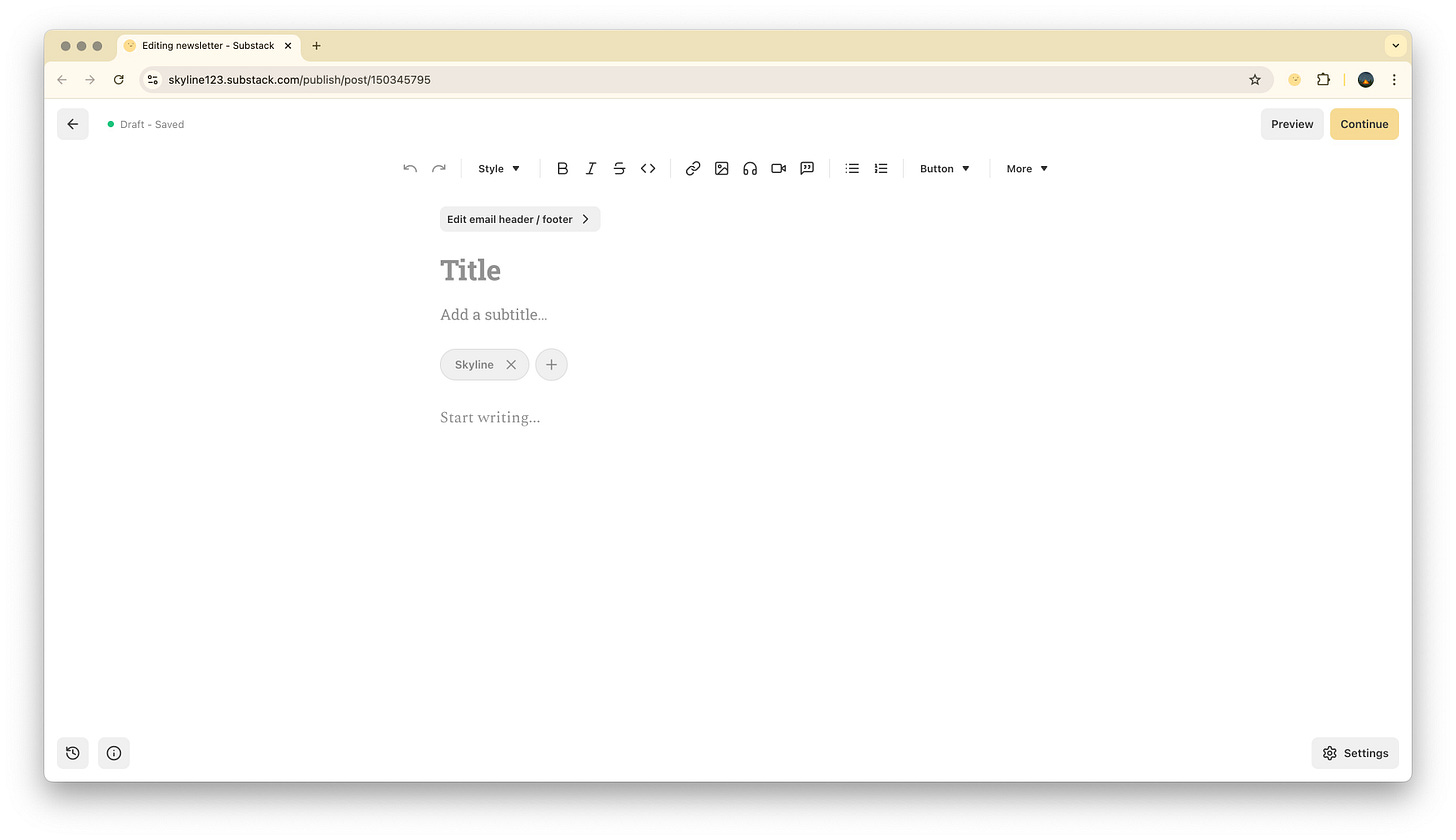This screenshot has height=840, width=1456.
Task: Click the yellow extension icon in browser toolbar
Action: 1294,80
